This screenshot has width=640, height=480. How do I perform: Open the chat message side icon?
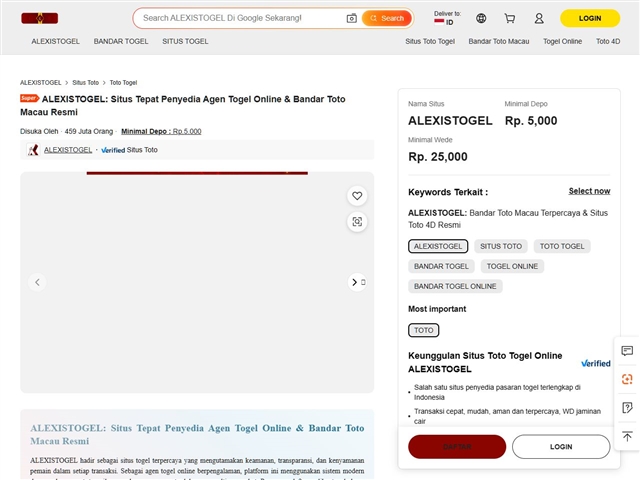[x=627, y=351]
